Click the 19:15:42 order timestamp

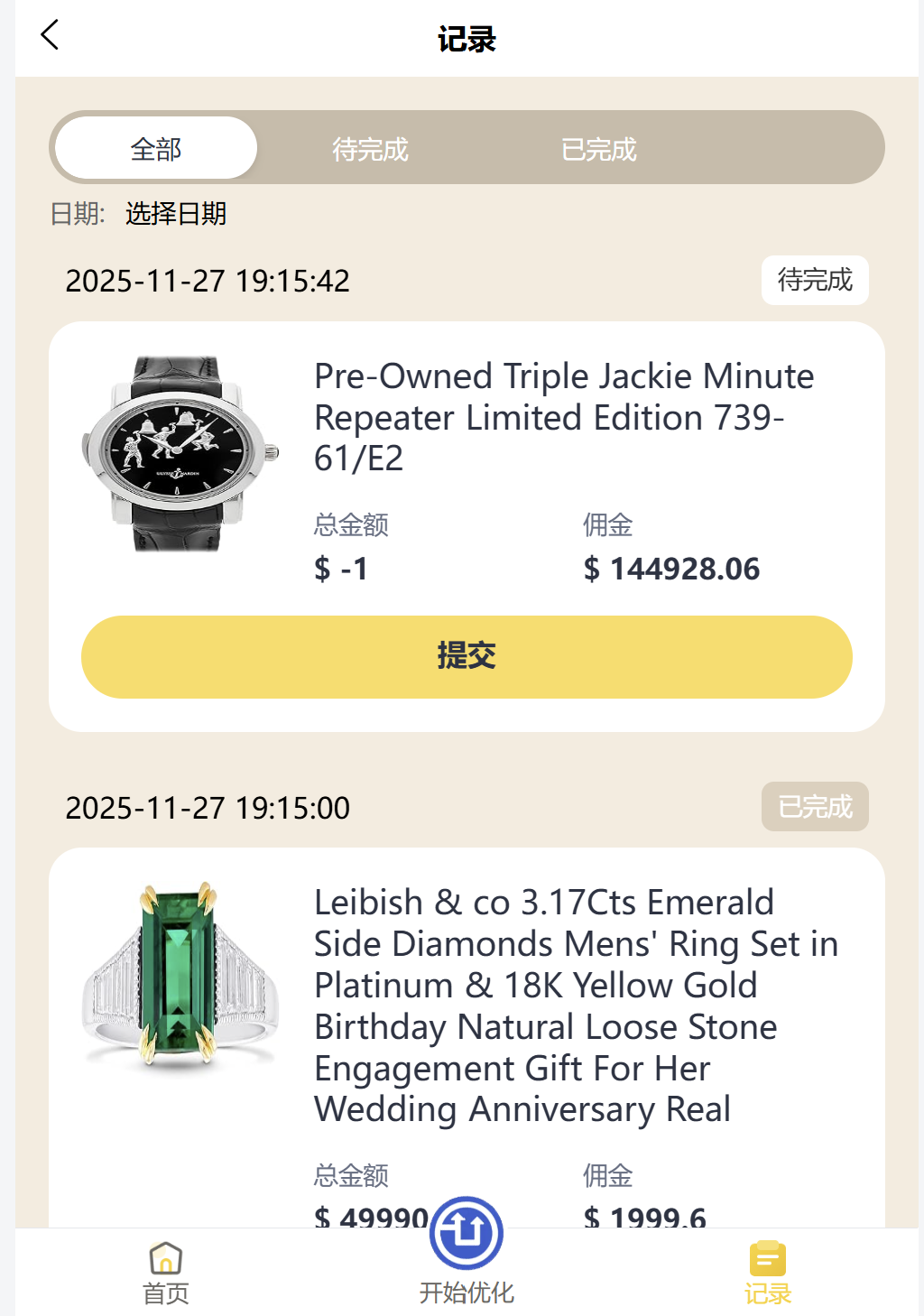(x=208, y=282)
